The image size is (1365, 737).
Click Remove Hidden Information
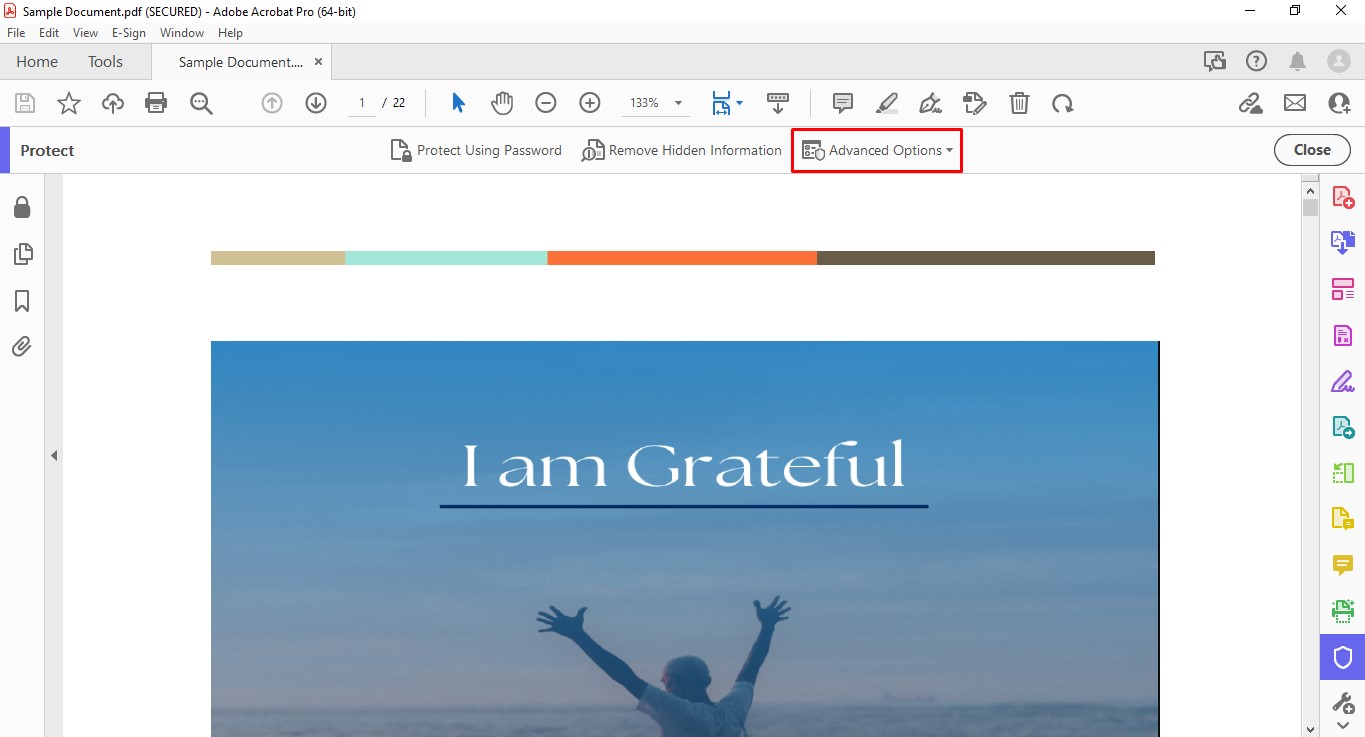(x=681, y=150)
